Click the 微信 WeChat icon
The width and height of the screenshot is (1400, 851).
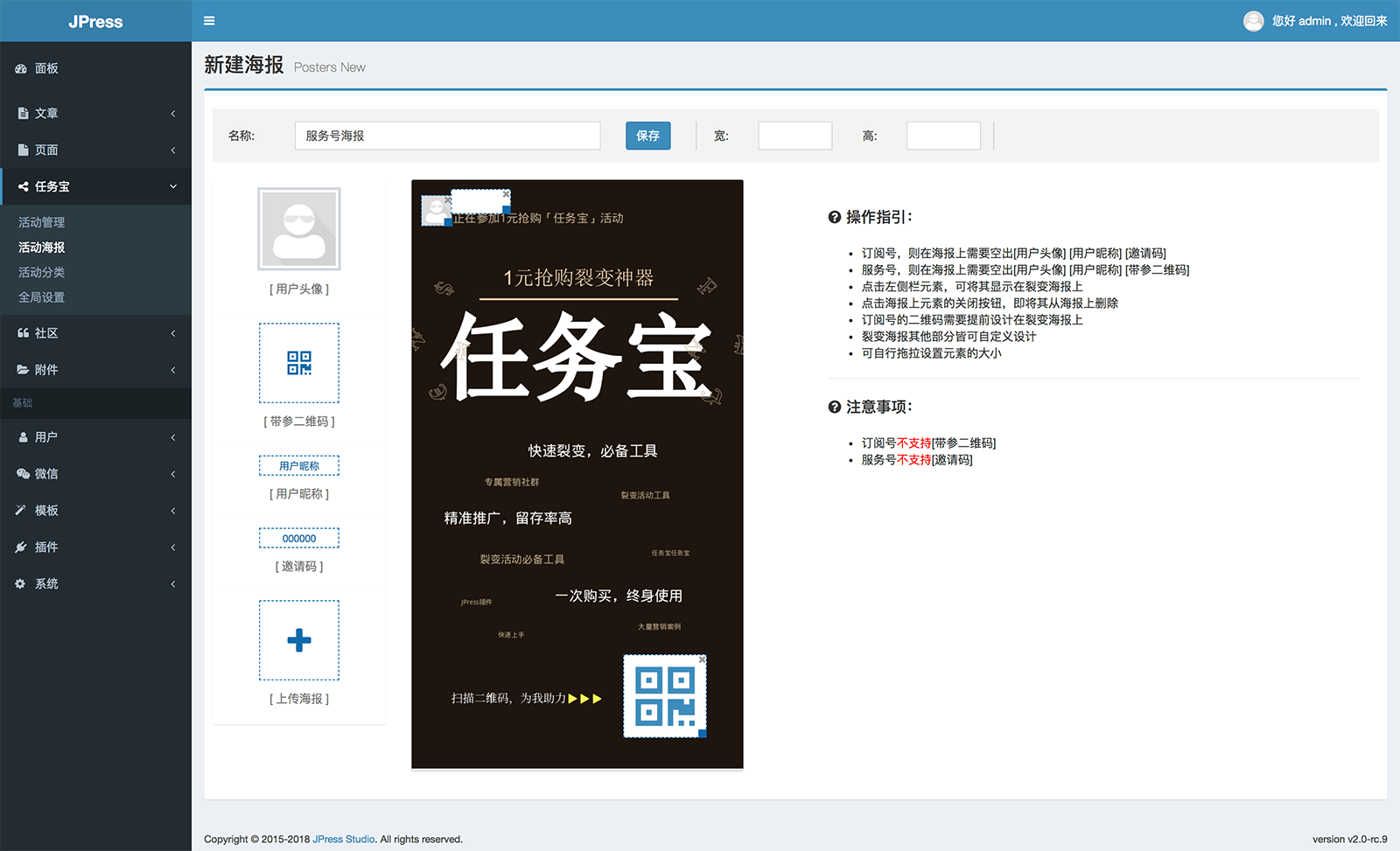[23, 473]
